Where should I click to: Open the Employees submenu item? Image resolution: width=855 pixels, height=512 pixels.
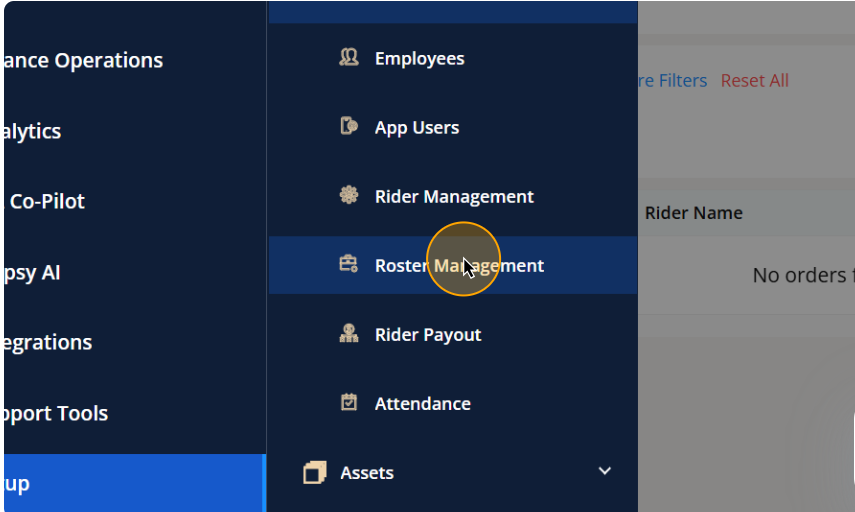pos(453,58)
